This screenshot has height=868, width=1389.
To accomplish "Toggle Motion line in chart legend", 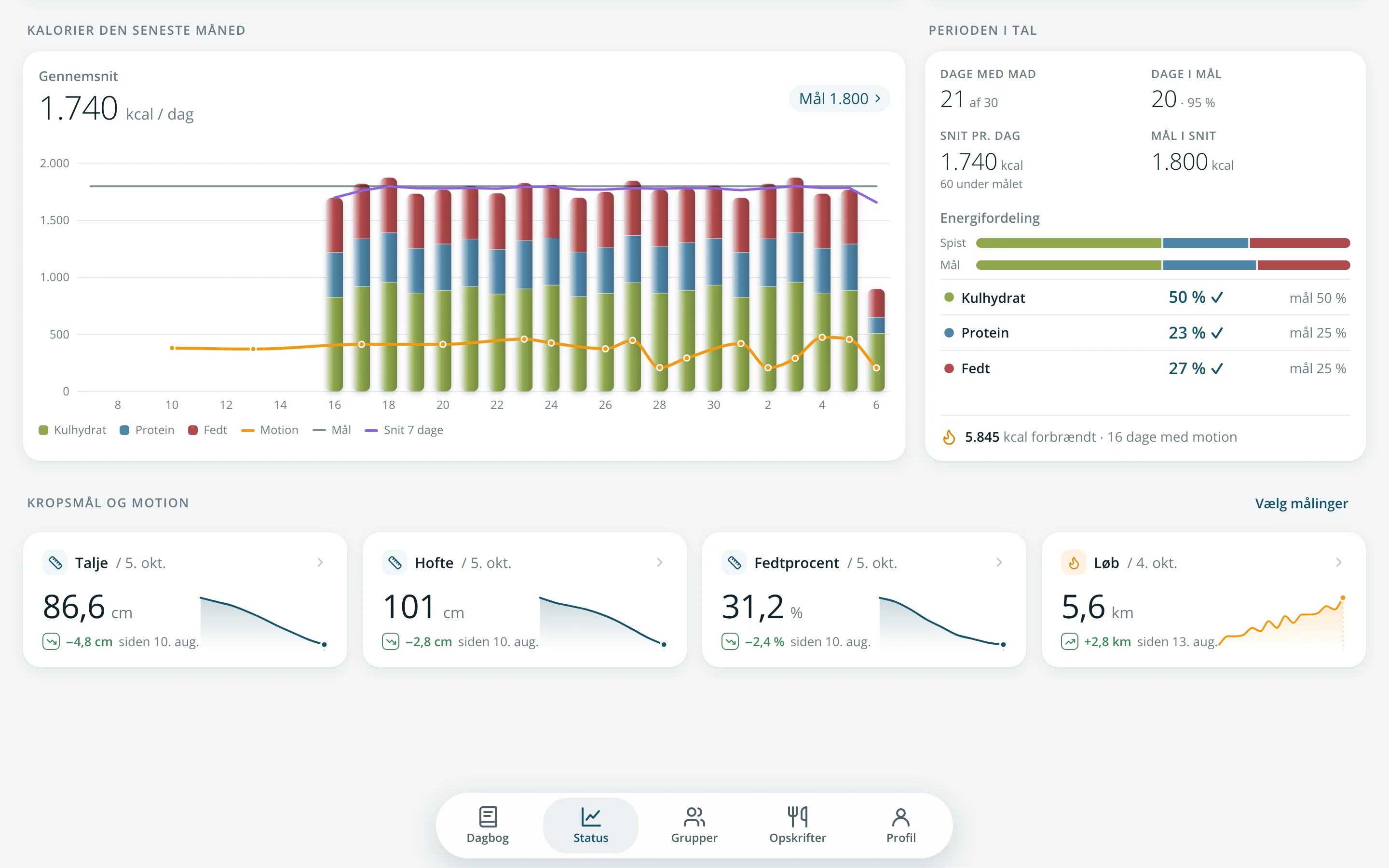I will pyautogui.click(x=270, y=430).
